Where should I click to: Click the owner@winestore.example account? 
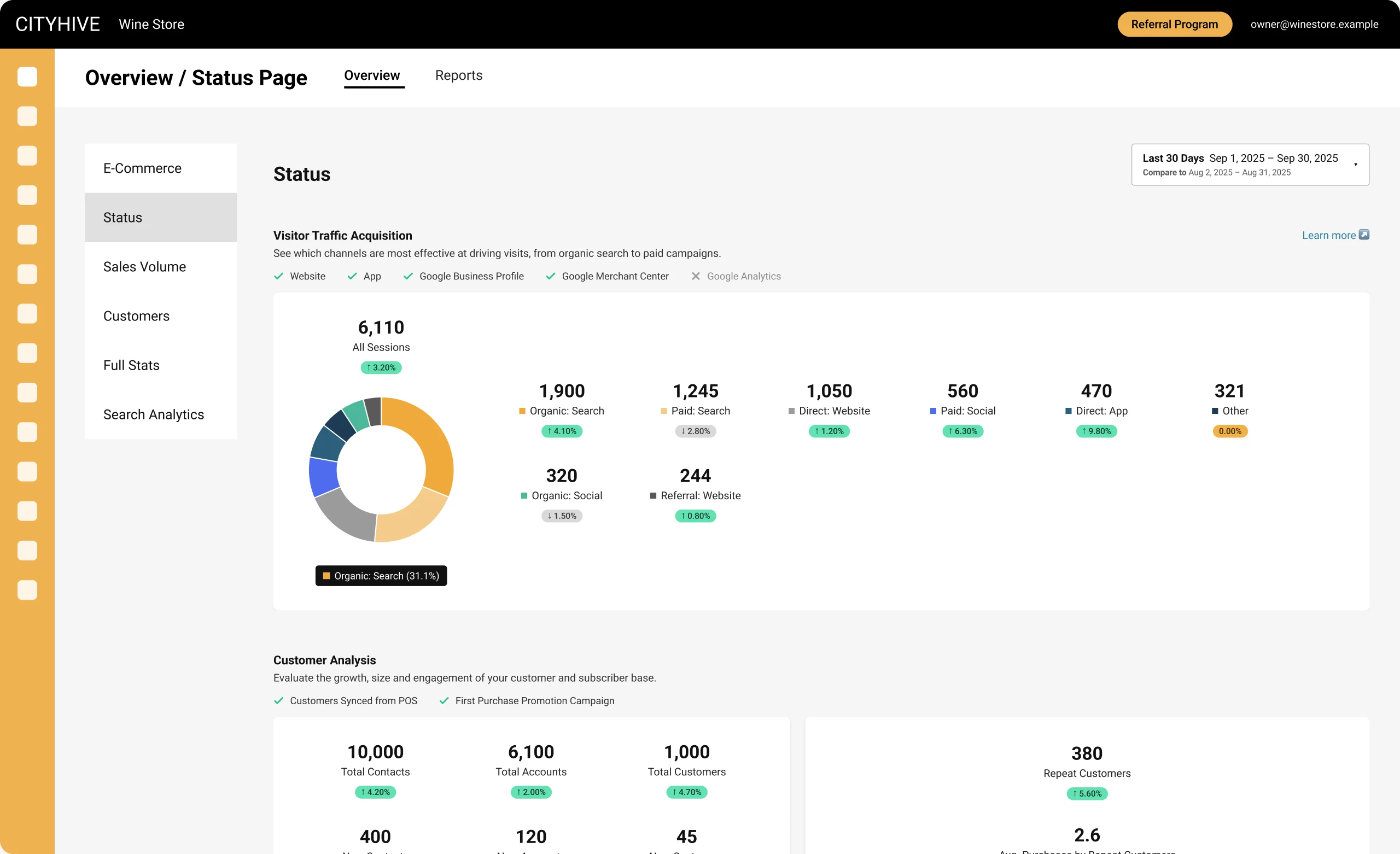pos(1314,24)
